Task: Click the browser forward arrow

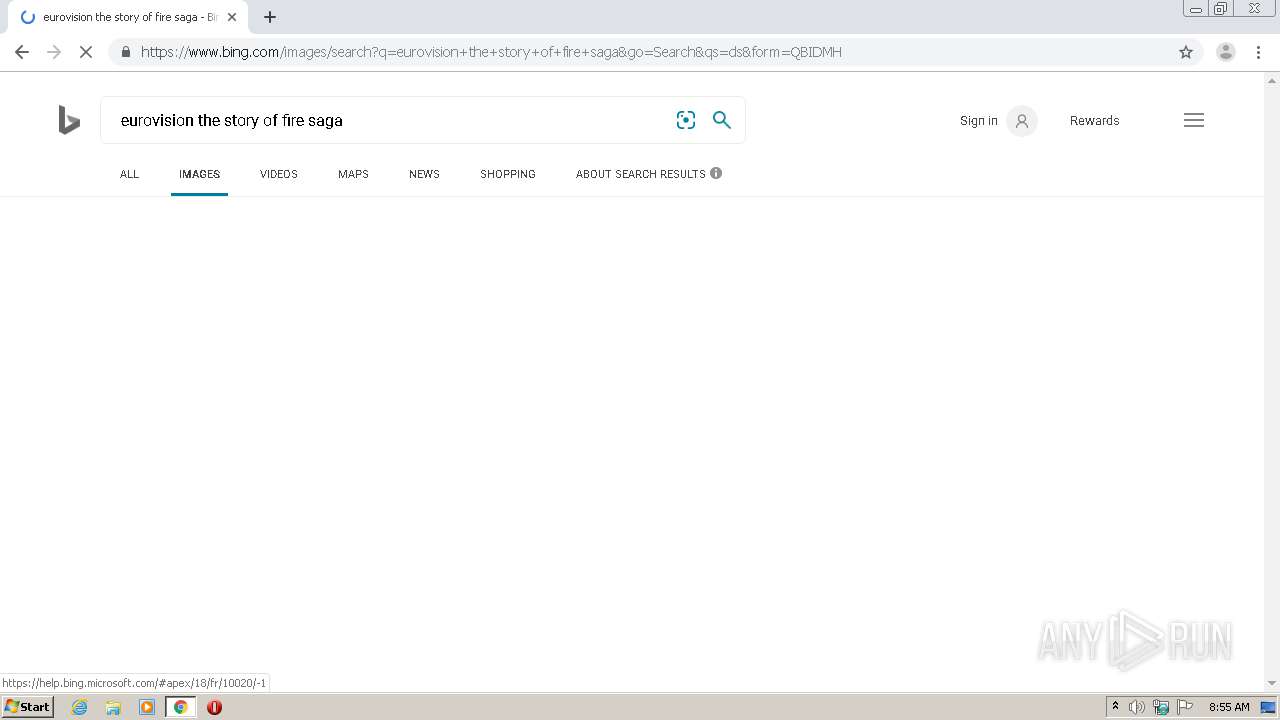Action: pos(54,52)
